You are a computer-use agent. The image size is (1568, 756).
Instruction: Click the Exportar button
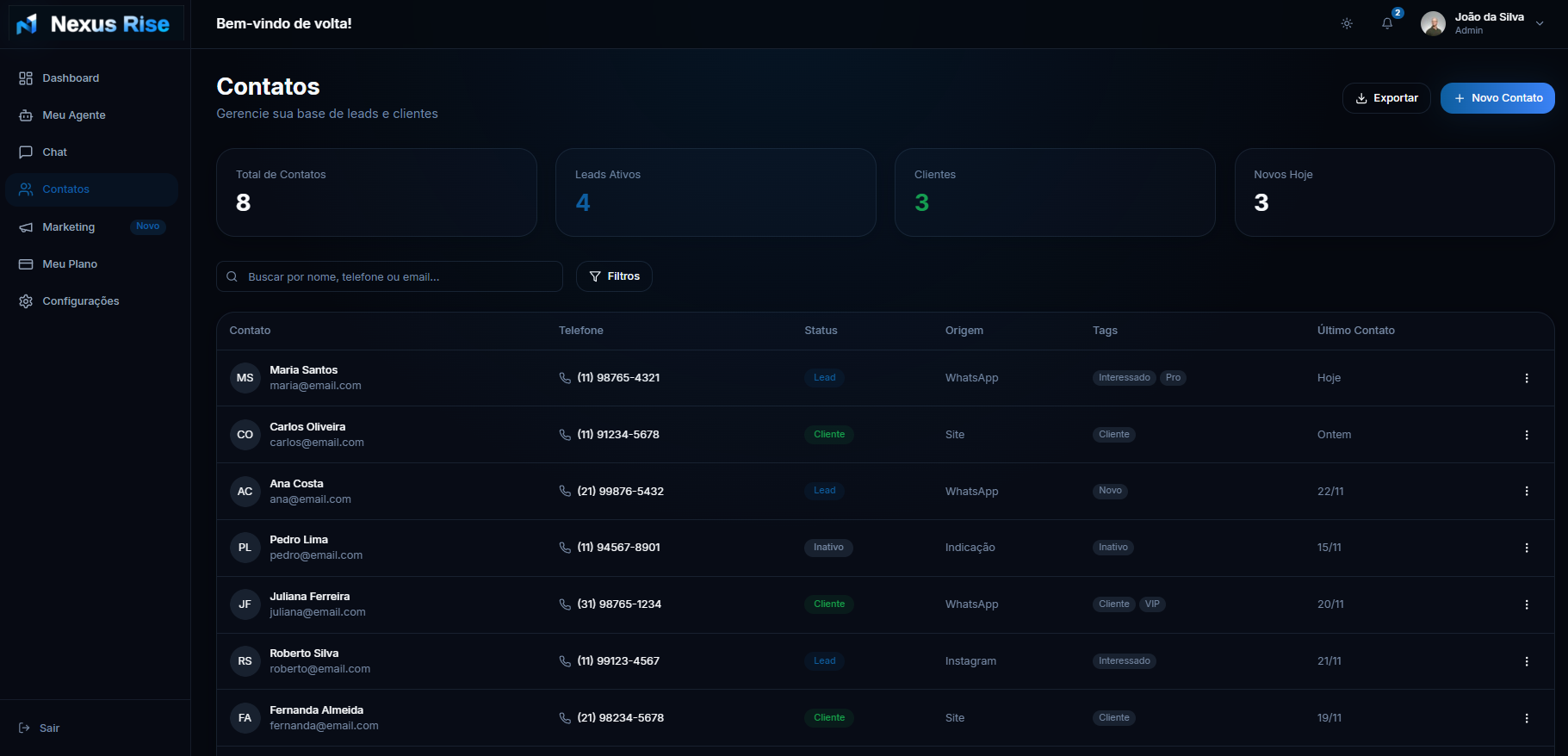click(x=1385, y=98)
